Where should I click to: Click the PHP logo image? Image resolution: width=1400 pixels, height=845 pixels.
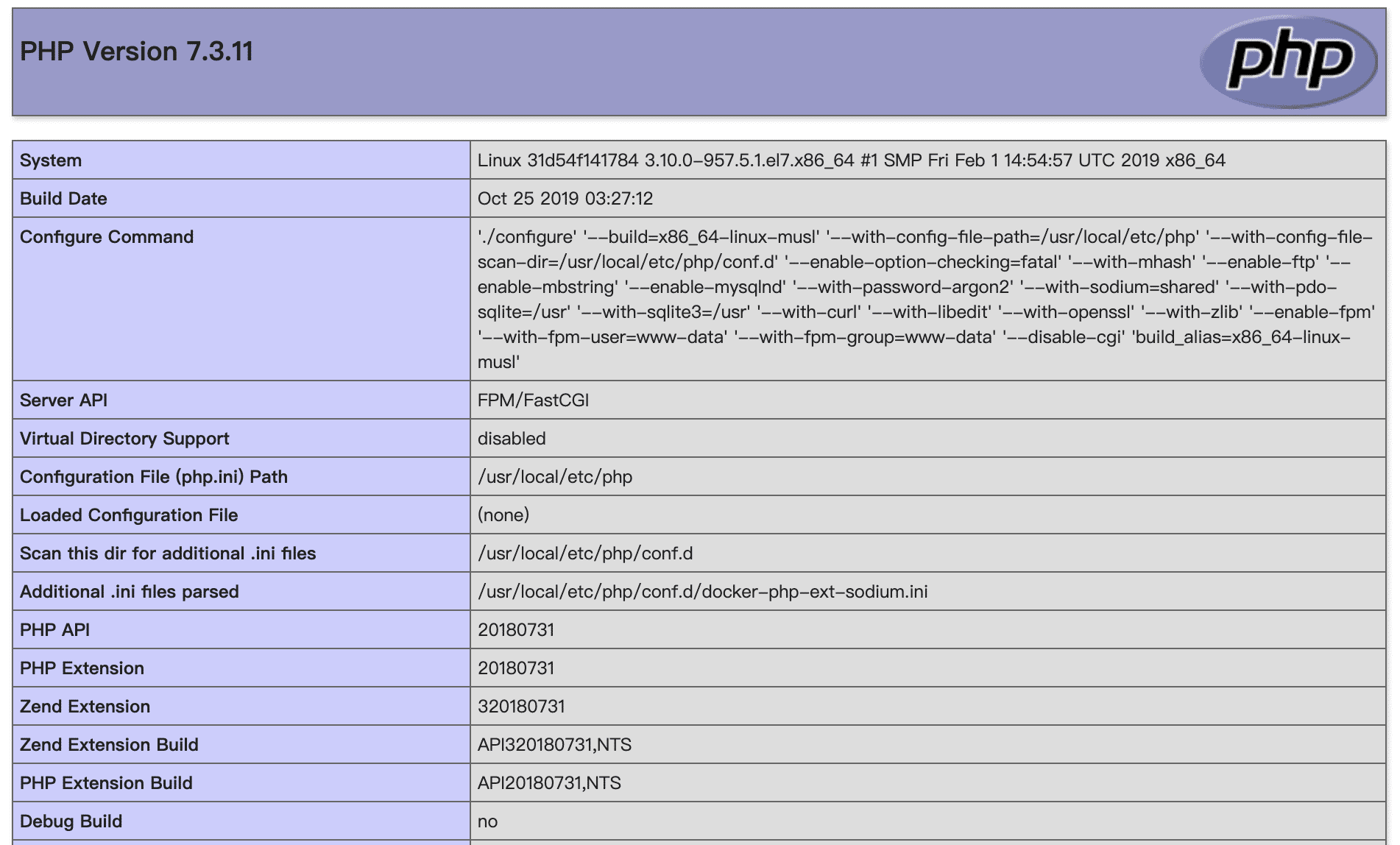[x=1288, y=62]
